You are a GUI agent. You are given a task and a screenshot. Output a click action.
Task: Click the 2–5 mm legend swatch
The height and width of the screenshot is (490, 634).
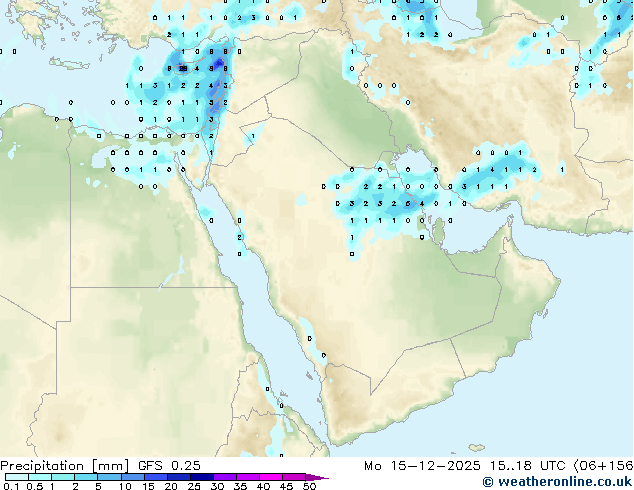pyautogui.click(x=86, y=477)
